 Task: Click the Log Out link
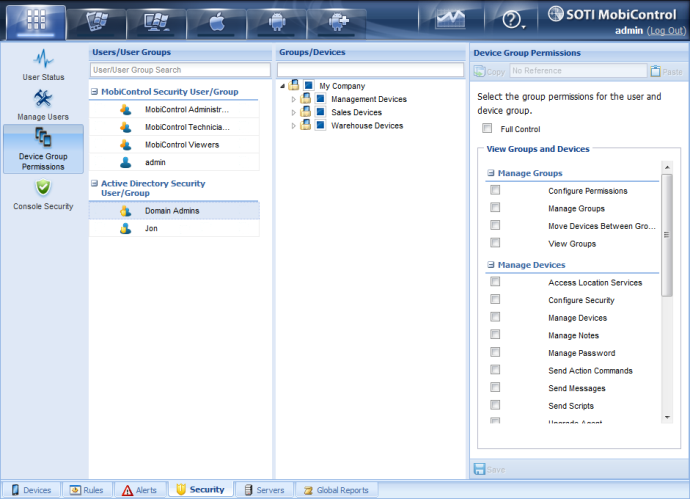coord(666,31)
